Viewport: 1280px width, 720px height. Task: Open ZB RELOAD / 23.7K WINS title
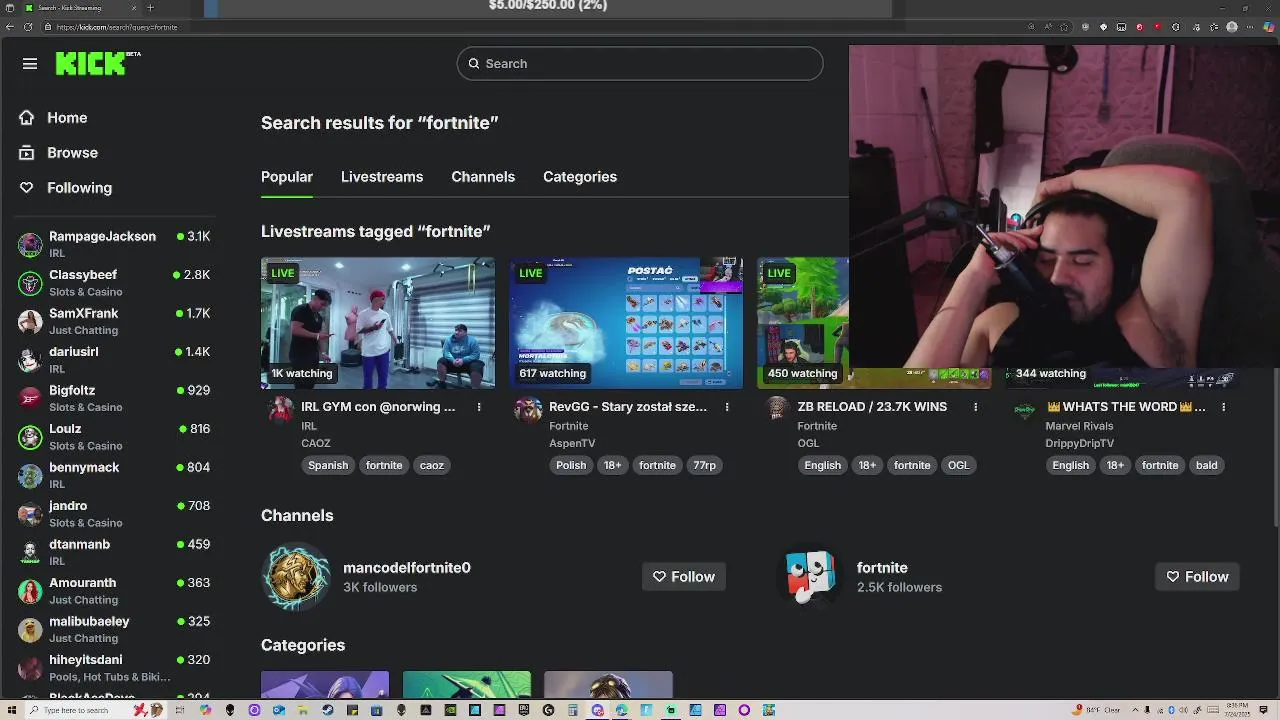pos(872,407)
